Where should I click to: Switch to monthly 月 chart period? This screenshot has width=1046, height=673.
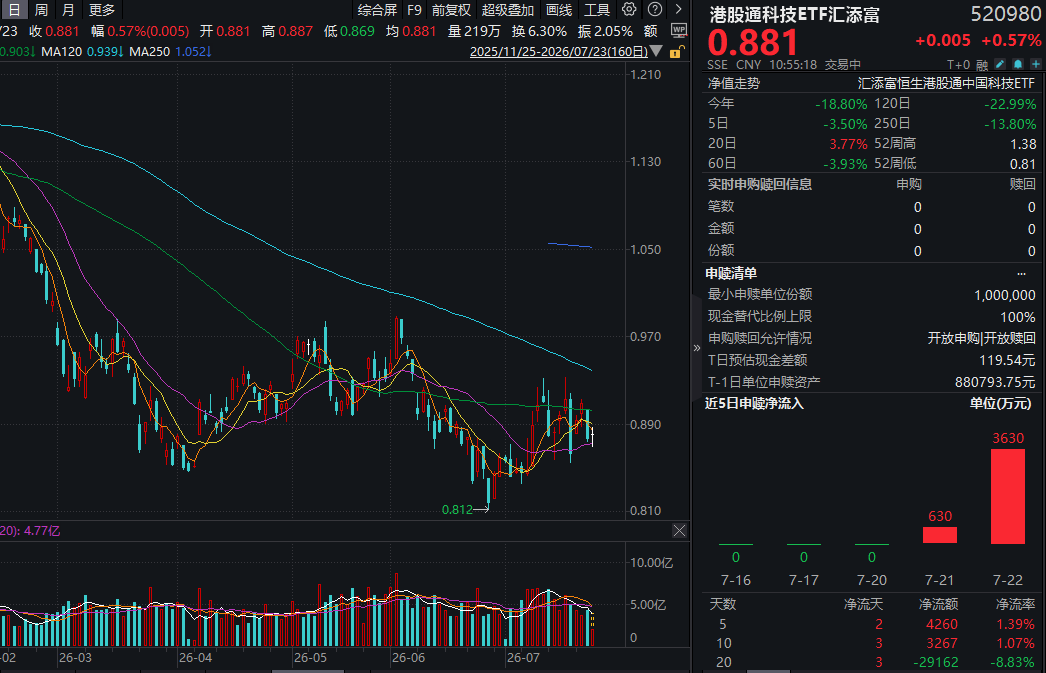coord(68,10)
